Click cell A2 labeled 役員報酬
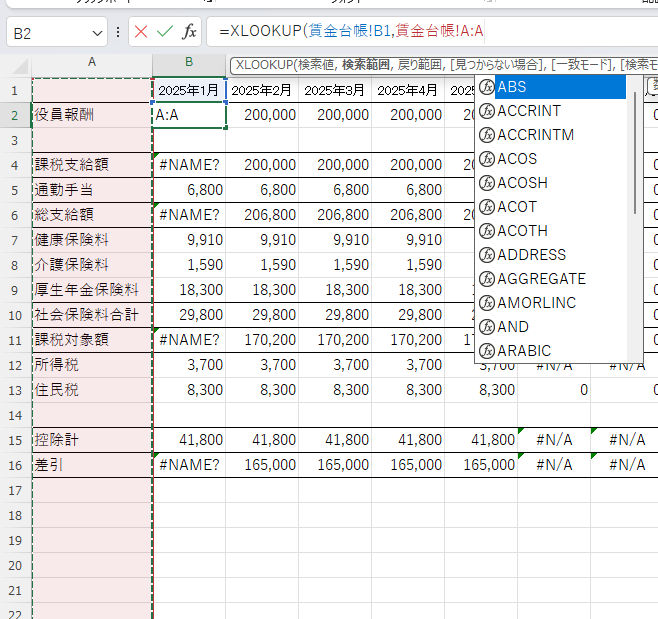 pyautogui.click(x=92, y=115)
